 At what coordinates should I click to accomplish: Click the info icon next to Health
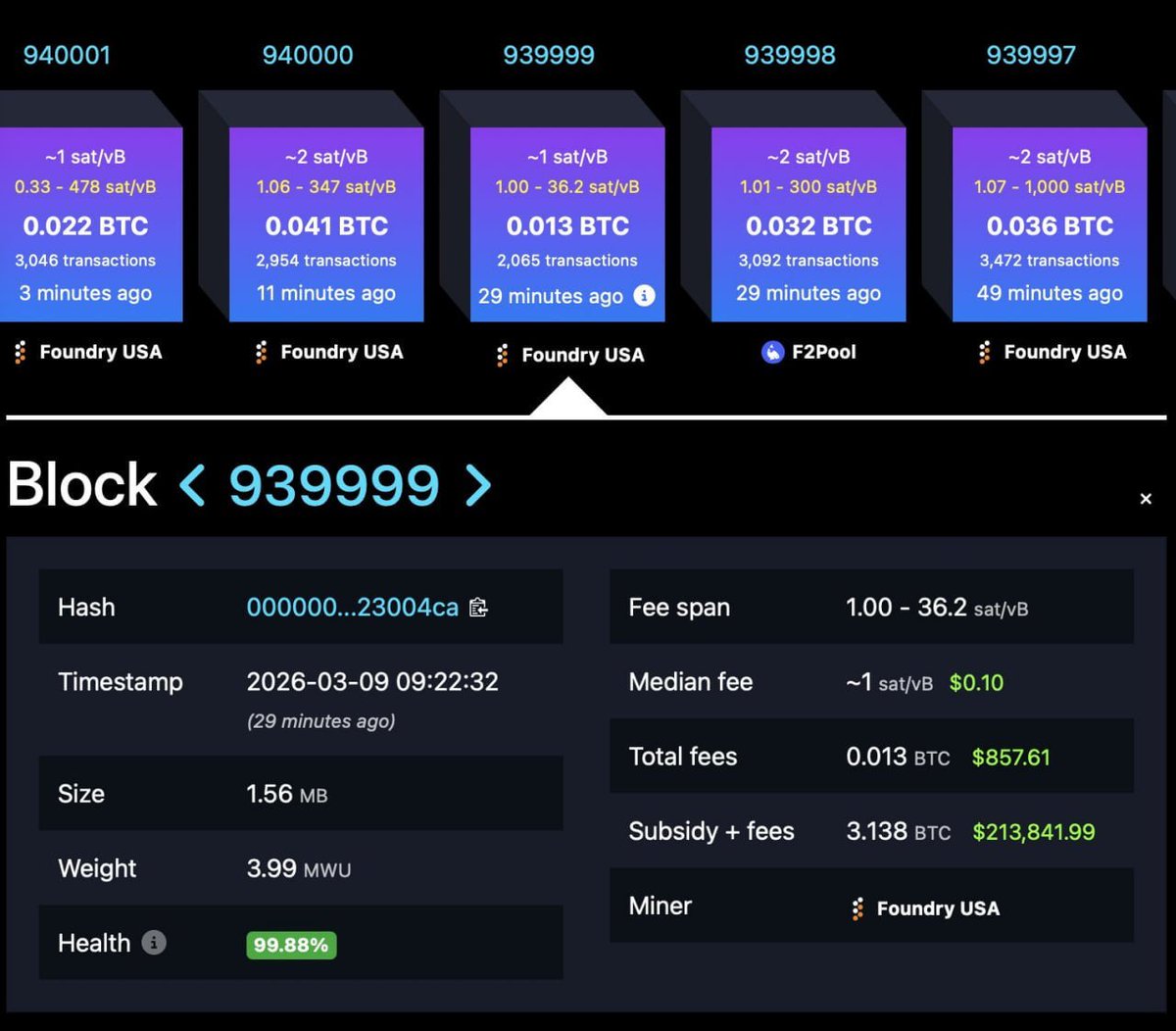click(x=155, y=943)
